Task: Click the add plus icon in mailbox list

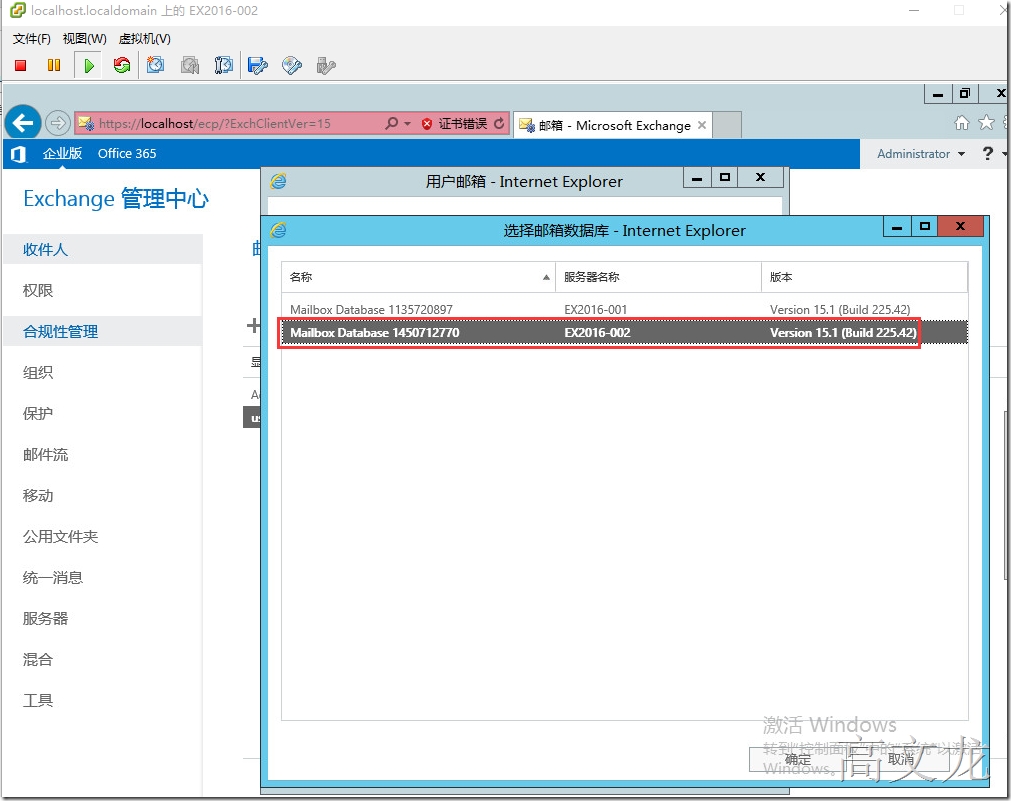Action: pyautogui.click(x=253, y=325)
